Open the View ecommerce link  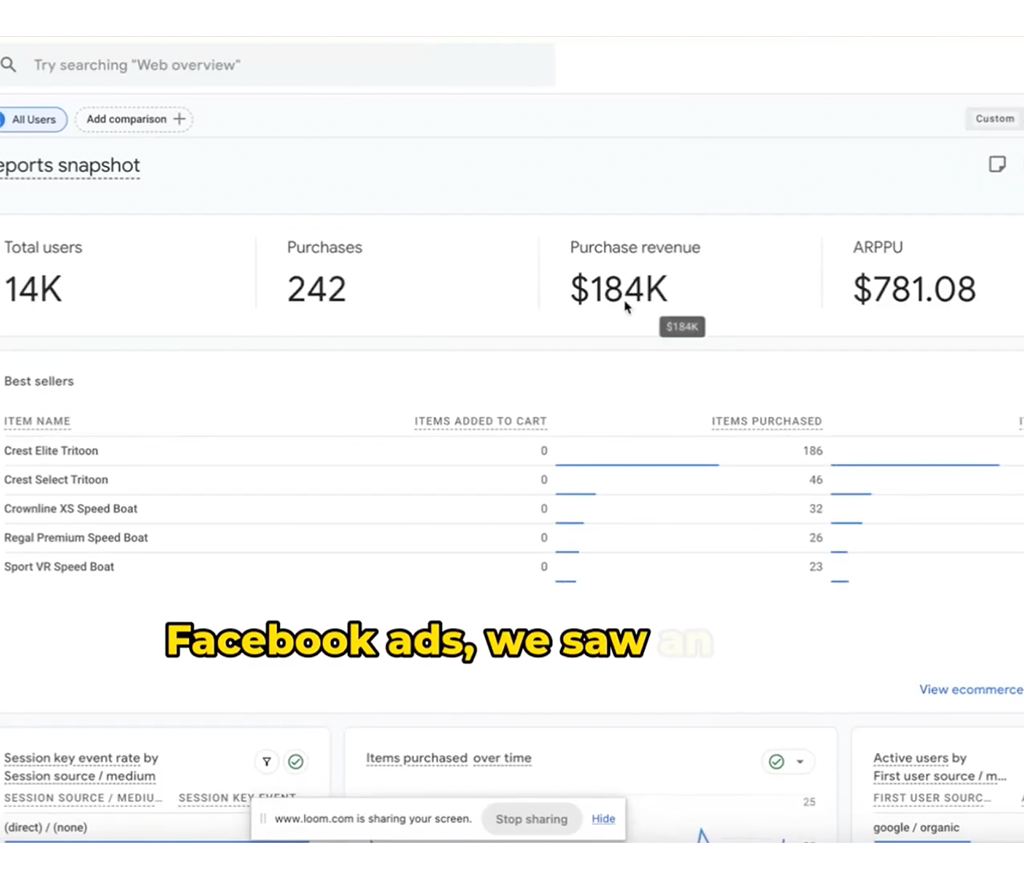[x=970, y=689]
